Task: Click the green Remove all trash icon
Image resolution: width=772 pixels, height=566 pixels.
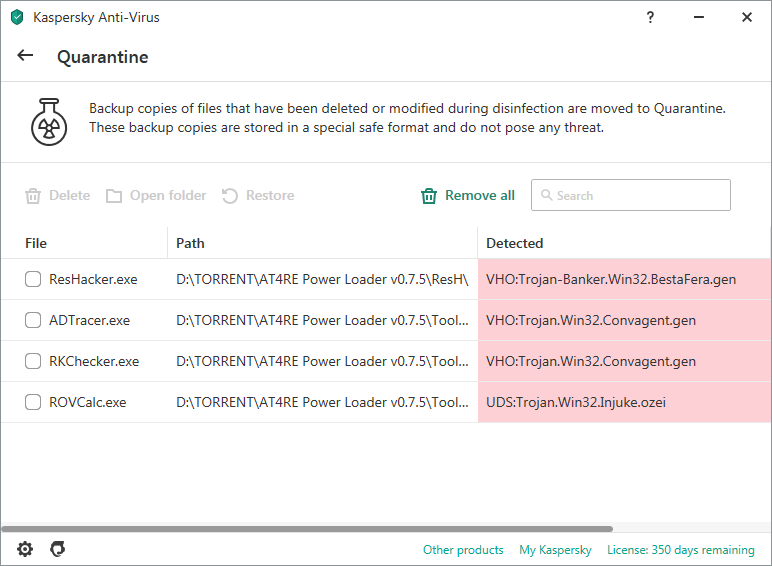Action: pos(429,196)
